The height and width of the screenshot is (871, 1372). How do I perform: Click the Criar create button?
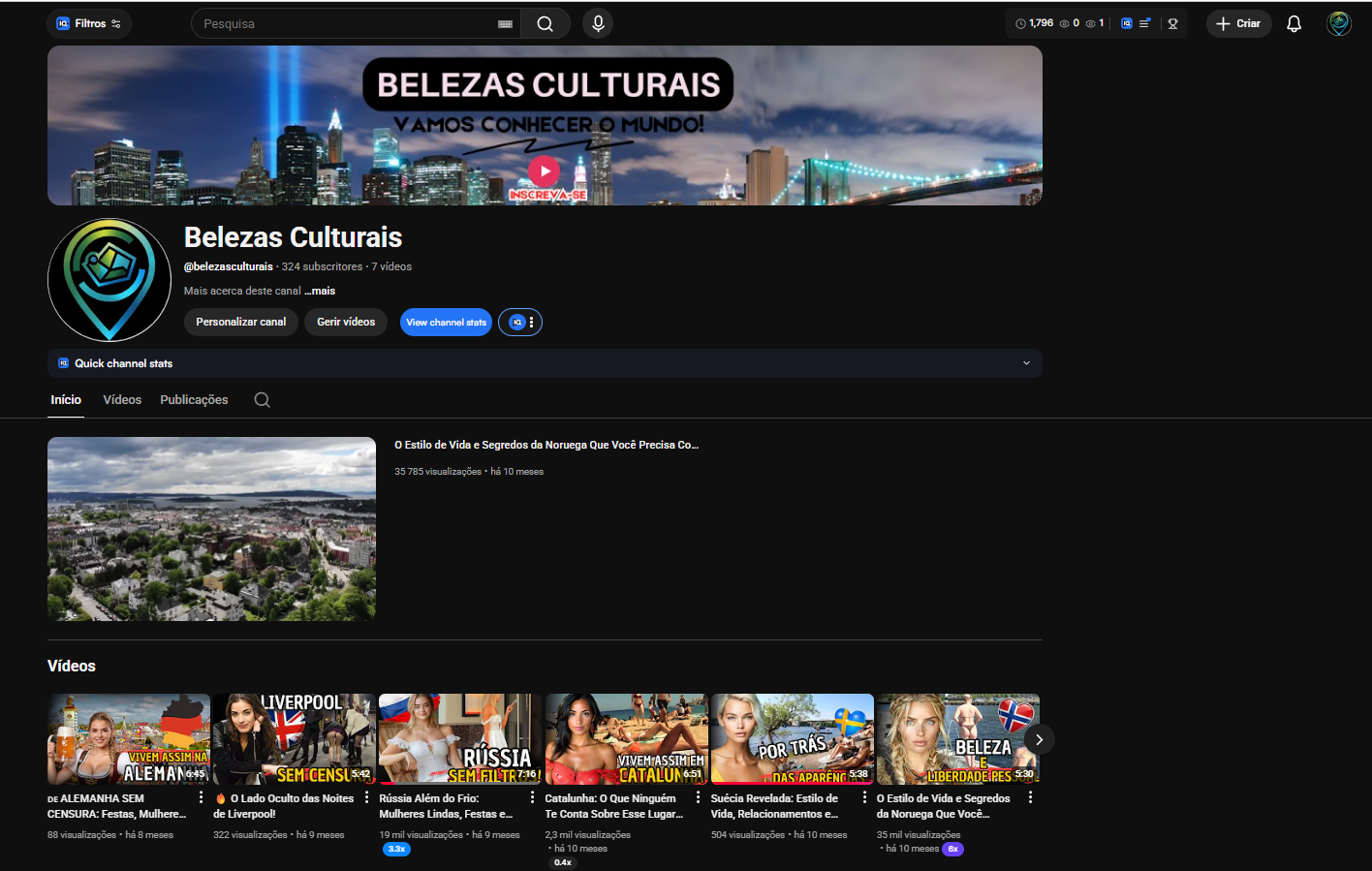[x=1238, y=23]
